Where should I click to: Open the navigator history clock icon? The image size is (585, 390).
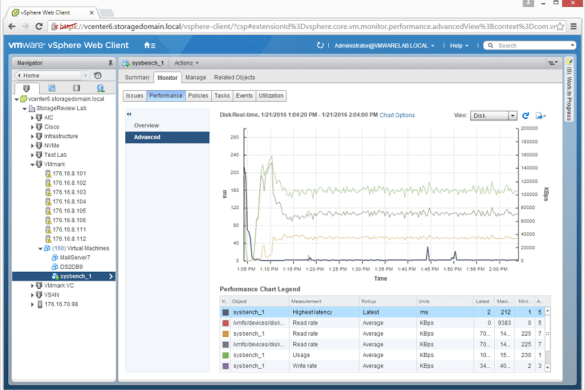coord(98,75)
